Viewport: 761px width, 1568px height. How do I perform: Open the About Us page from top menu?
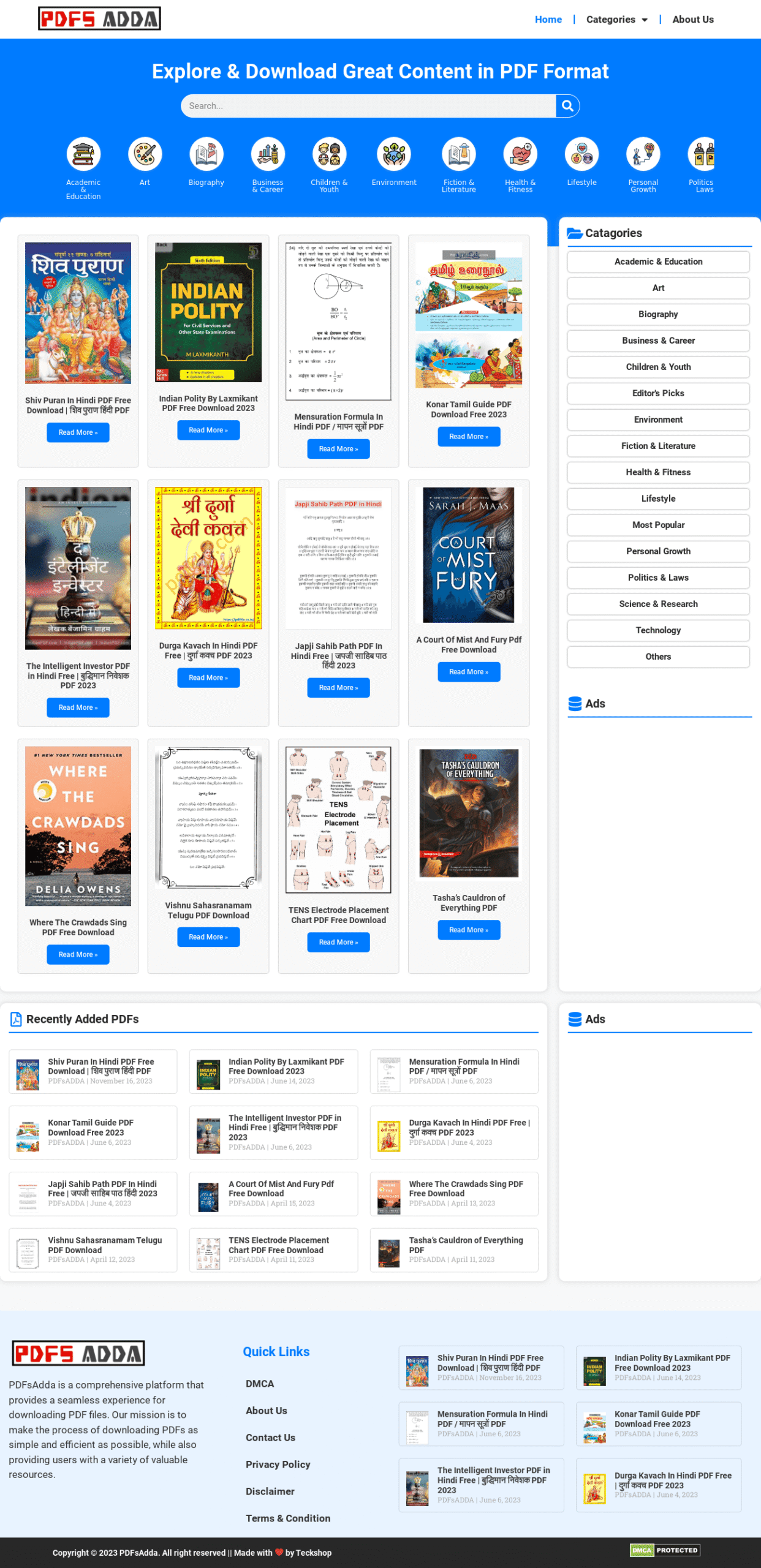pyautogui.click(x=692, y=20)
